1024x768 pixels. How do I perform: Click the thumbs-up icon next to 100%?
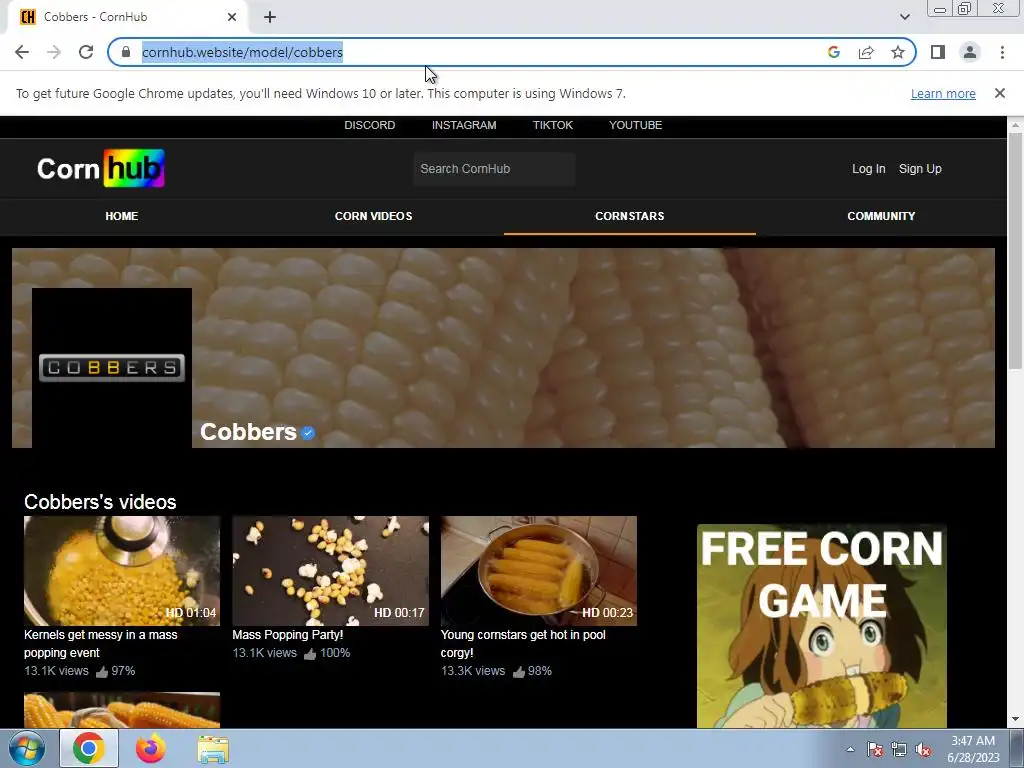point(310,654)
